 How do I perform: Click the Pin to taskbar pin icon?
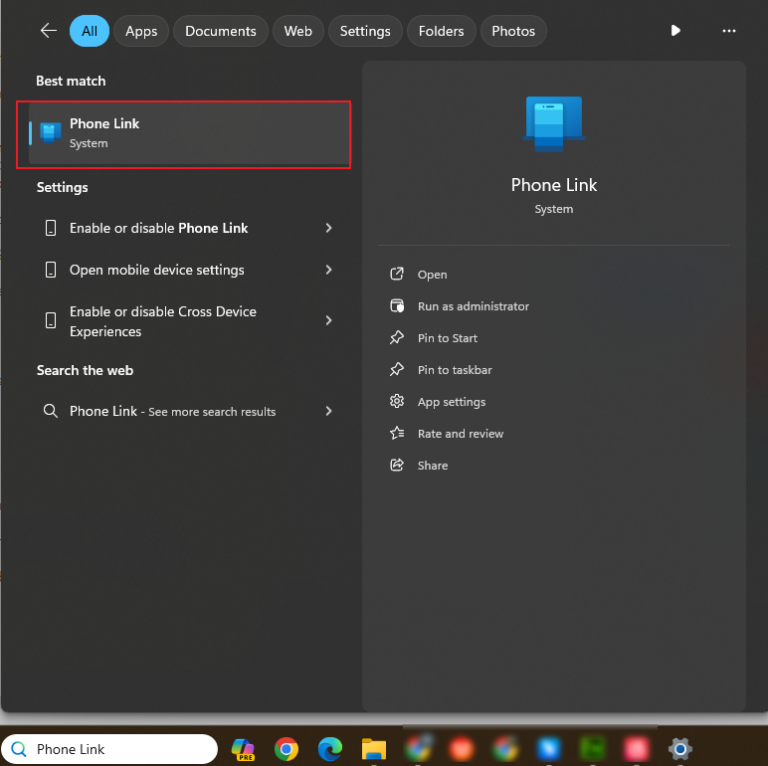(x=397, y=369)
